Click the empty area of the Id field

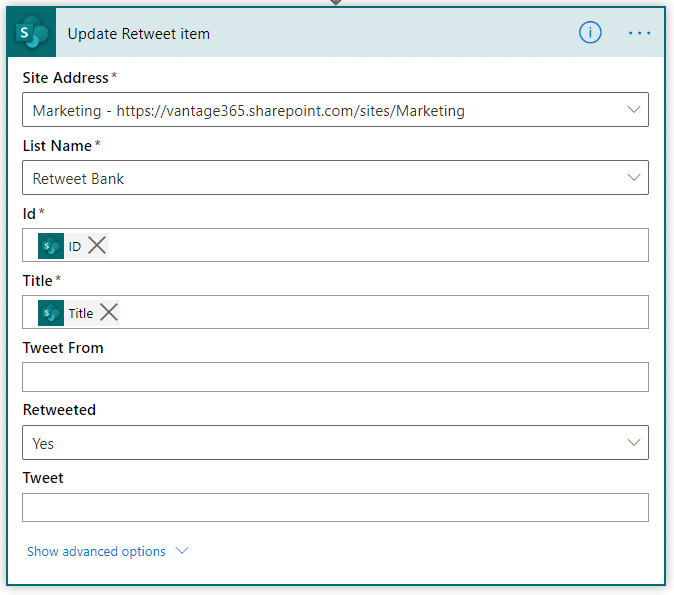coord(377,245)
